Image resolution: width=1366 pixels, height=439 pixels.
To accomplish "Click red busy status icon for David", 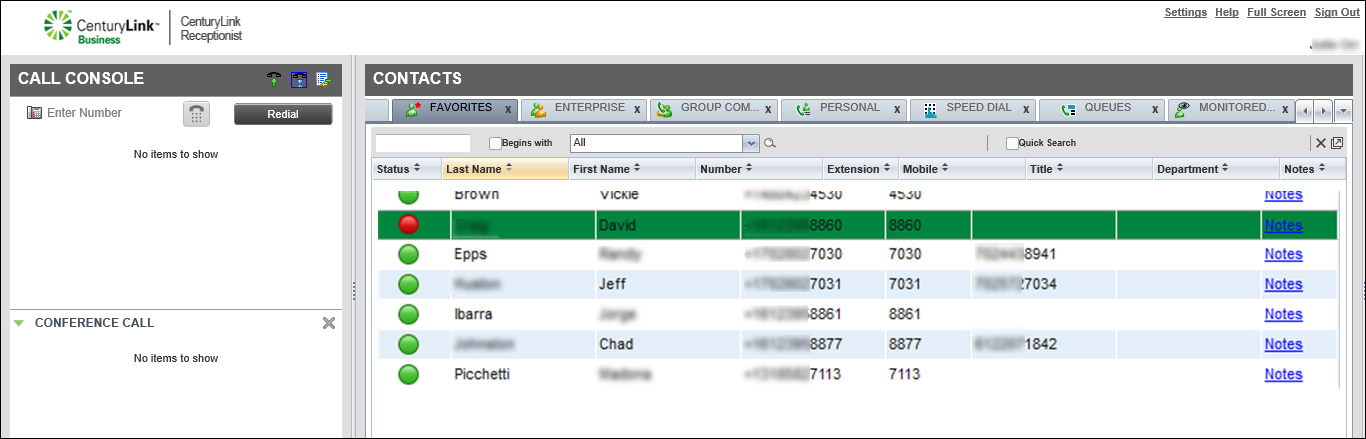I will click(x=408, y=225).
